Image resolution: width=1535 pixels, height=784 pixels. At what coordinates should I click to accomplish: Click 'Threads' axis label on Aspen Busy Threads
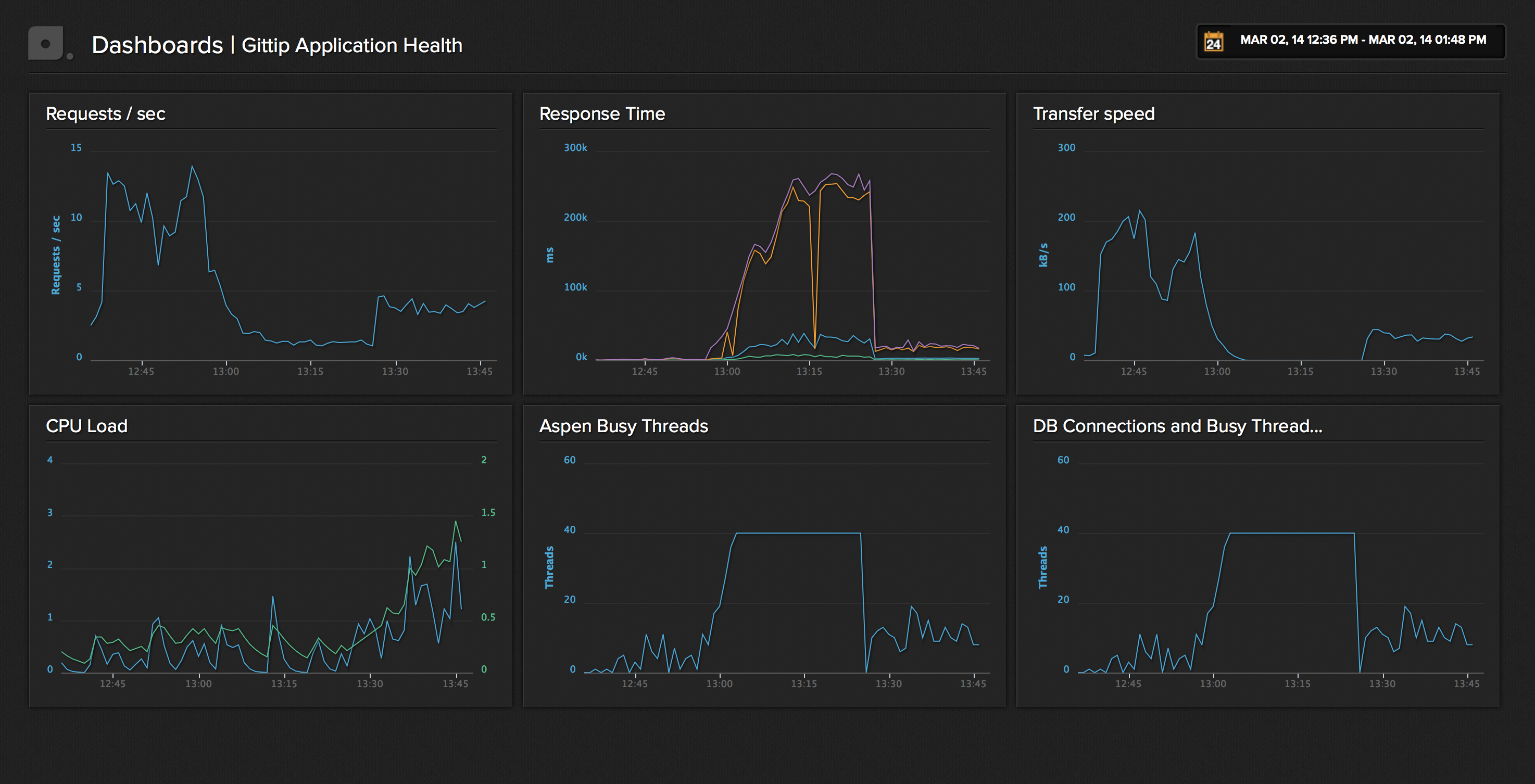click(x=549, y=567)
